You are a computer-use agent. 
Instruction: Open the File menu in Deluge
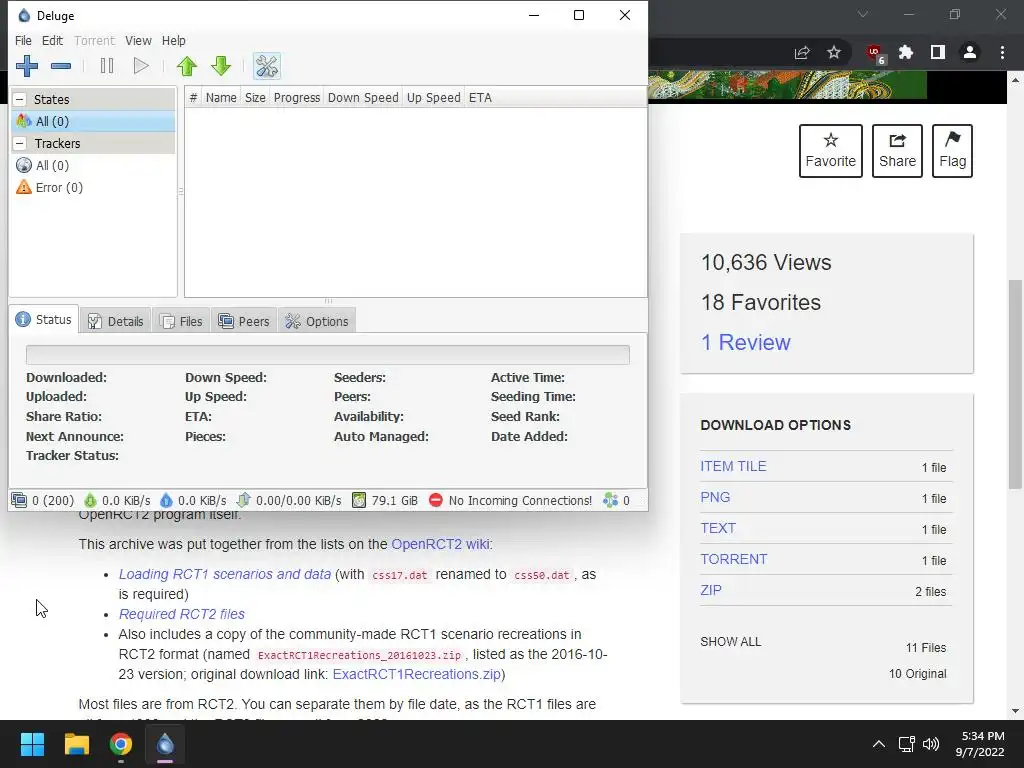tap(23, 40)
